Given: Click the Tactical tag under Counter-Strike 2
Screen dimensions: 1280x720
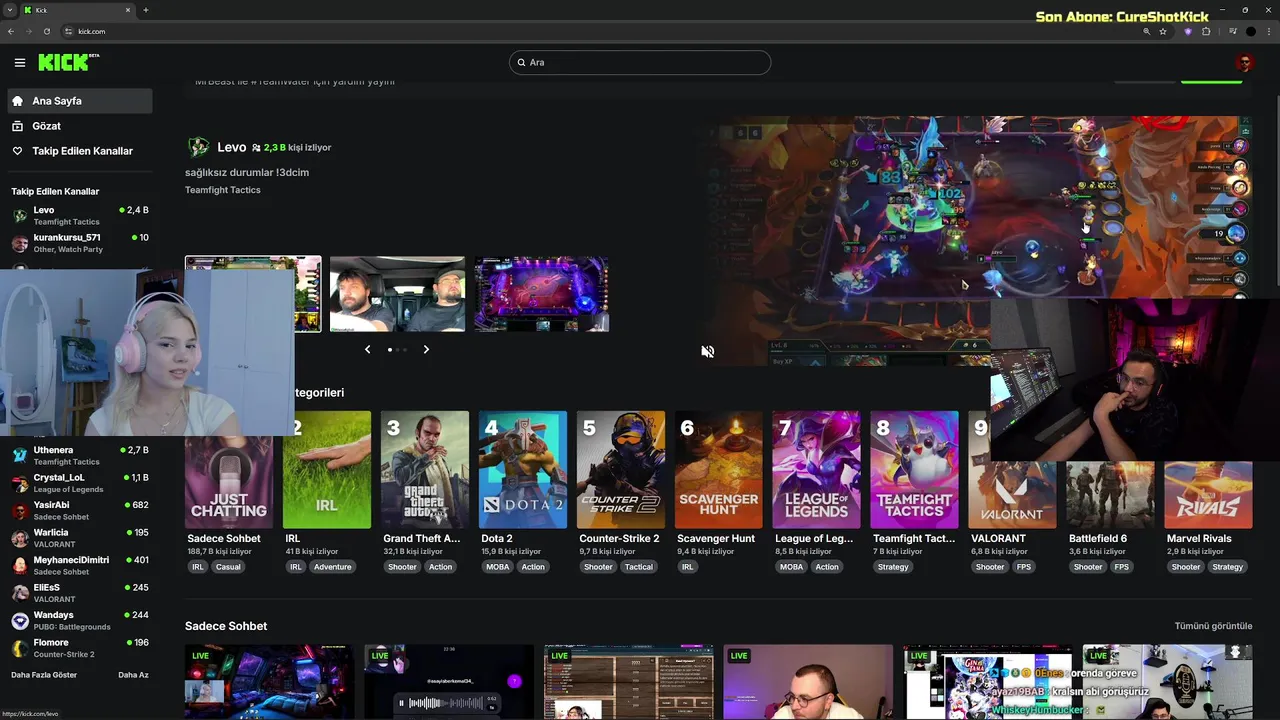Looking at the screenshot, I should tap(639, 567).
